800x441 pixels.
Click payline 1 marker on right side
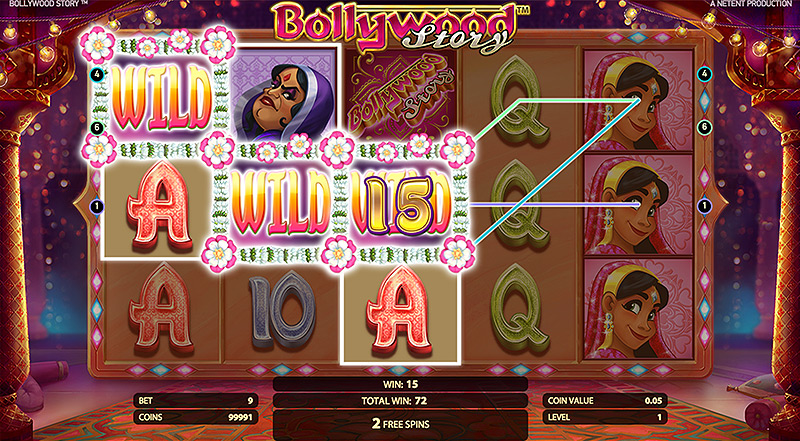pyautogui.click(x=704, y=206)
